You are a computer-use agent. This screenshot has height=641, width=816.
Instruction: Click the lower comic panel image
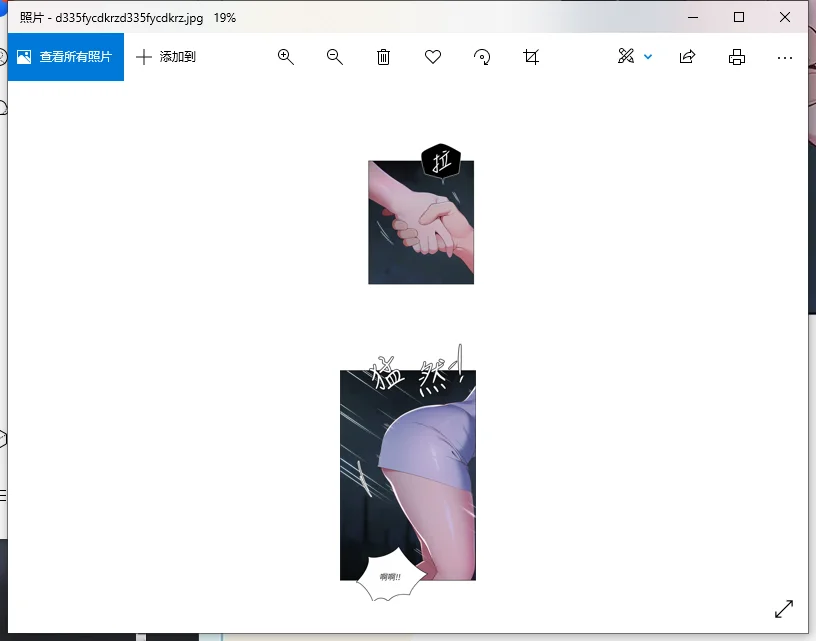pos(408,475)
